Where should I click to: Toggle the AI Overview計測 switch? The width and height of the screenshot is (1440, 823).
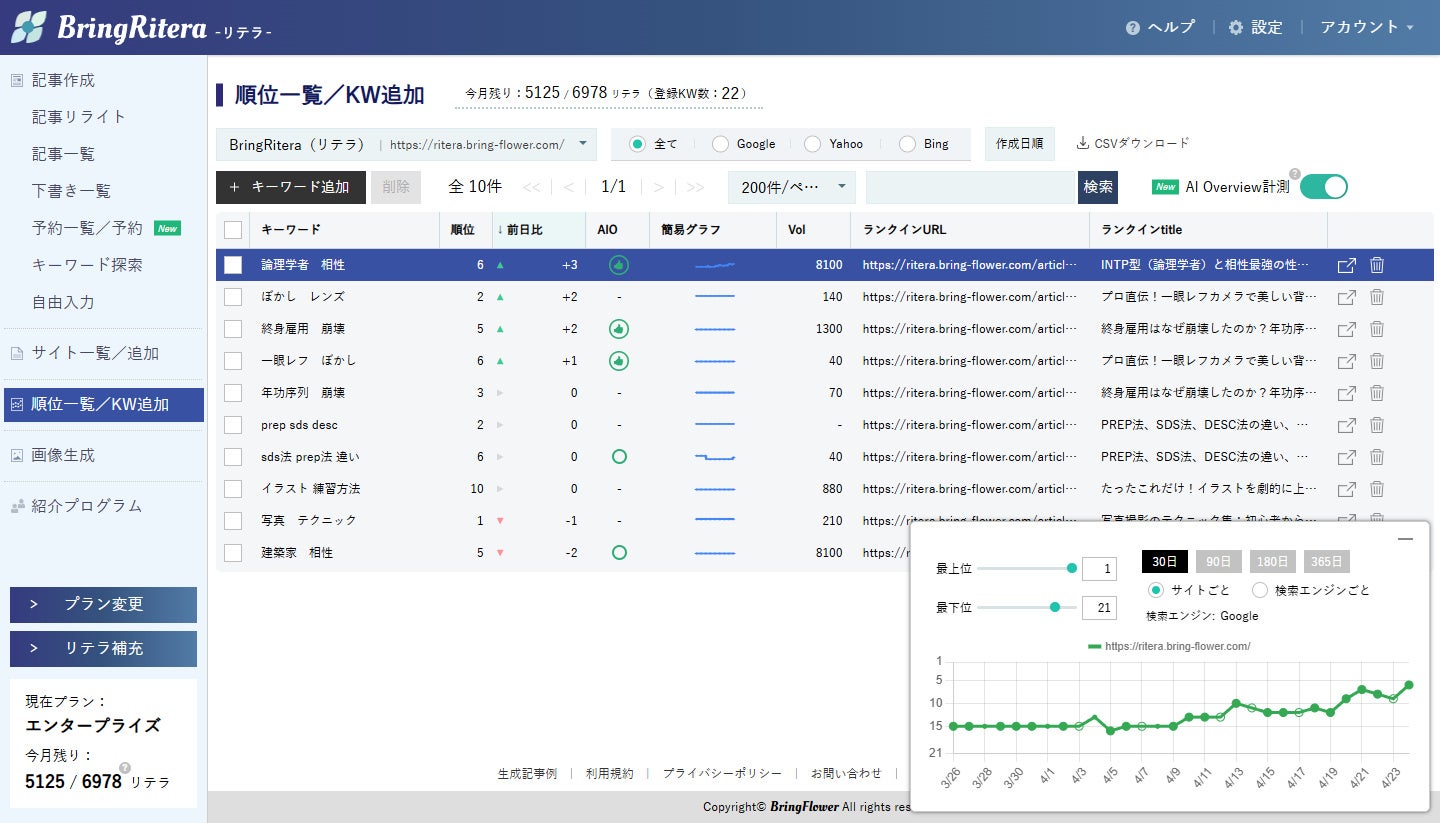pos(1323,187)
